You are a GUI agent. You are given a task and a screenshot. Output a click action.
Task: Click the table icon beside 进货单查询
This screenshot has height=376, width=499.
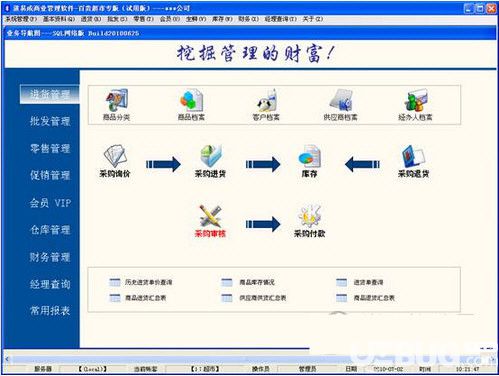tap(342, 282)
